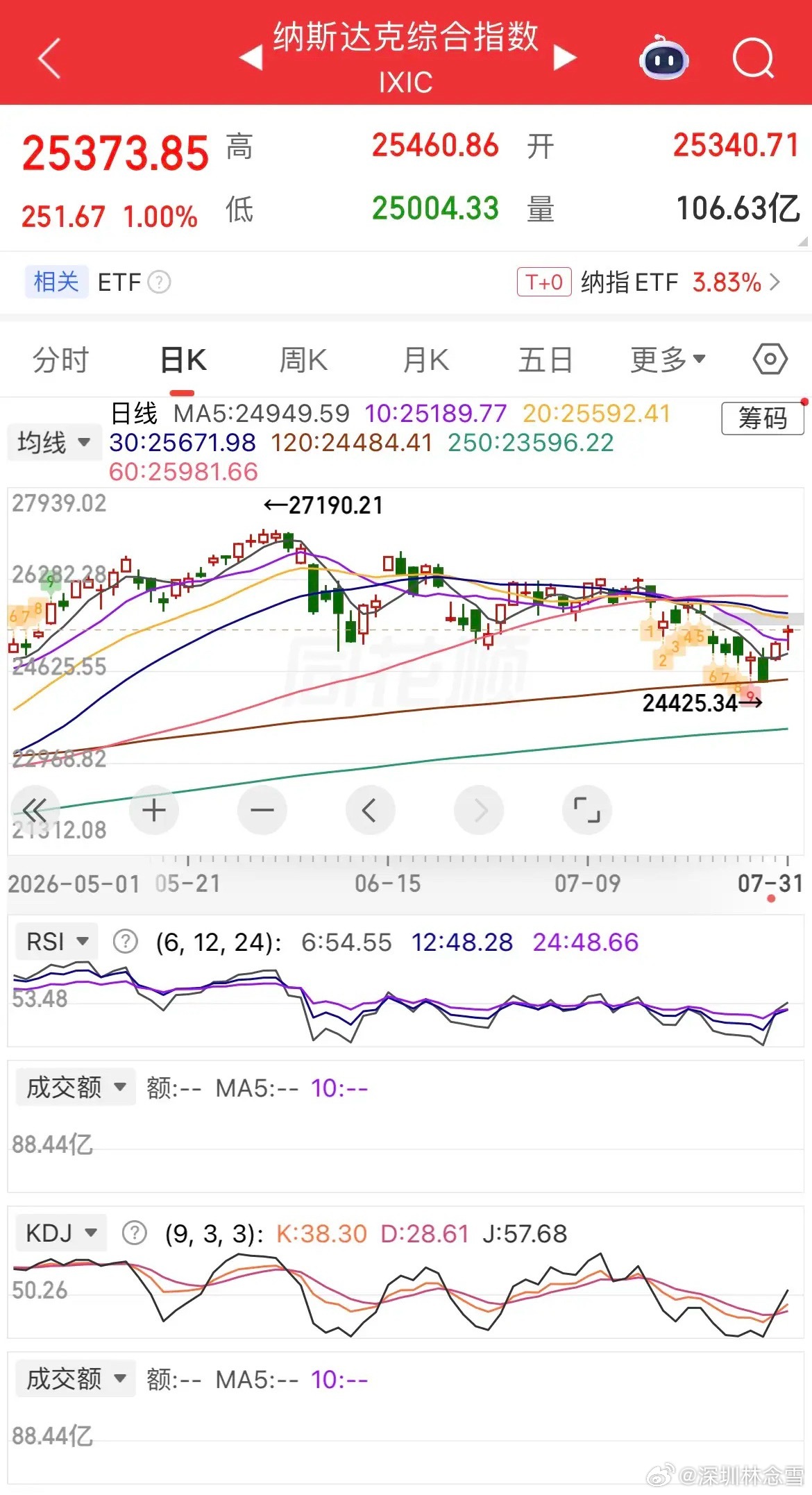This screenshot has height=1495, width=812.
Task: Zoom out chart with minus button
Action: tap(262, 810)
